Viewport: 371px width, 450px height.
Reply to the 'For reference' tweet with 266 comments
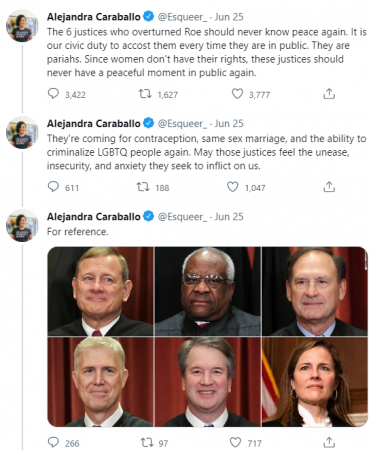tap(53, 442)
